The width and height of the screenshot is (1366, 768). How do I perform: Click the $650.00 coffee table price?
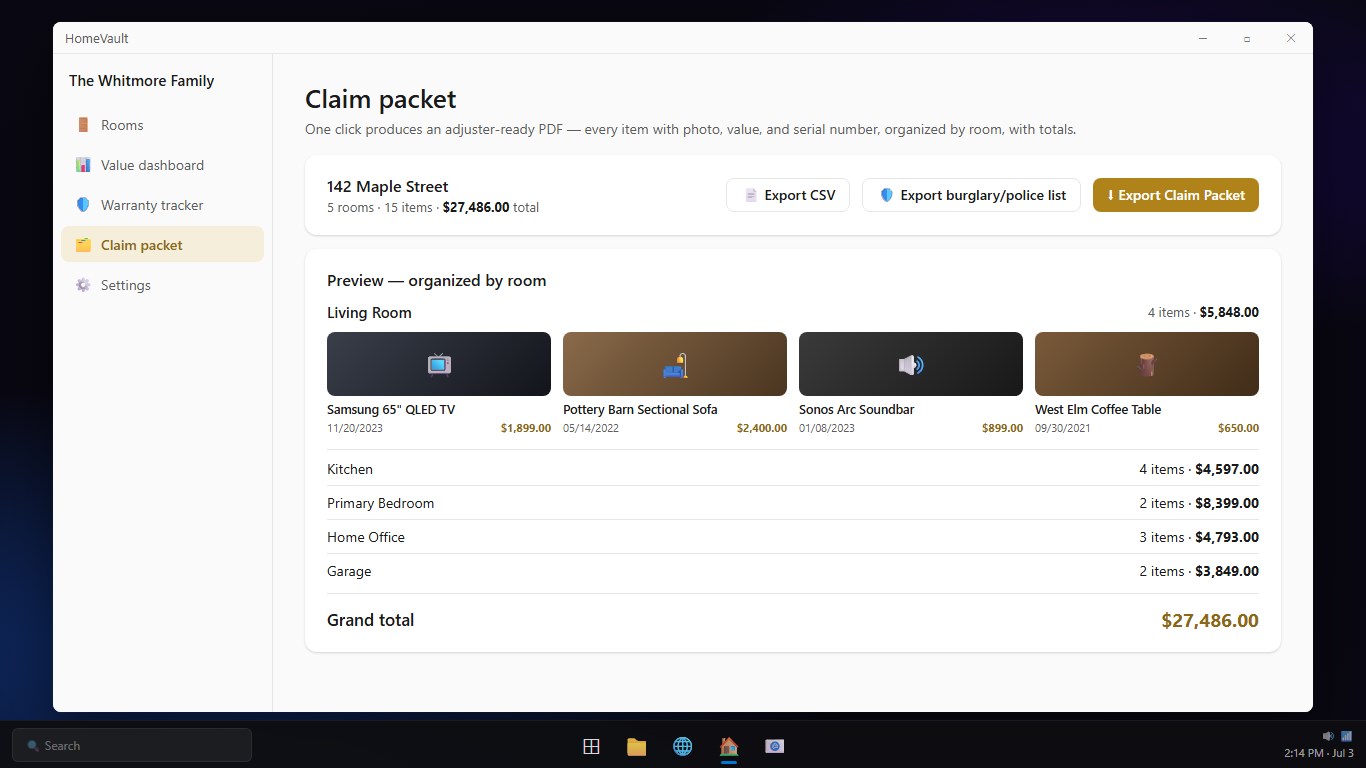pyautogui.click(x=1238, y=428)
